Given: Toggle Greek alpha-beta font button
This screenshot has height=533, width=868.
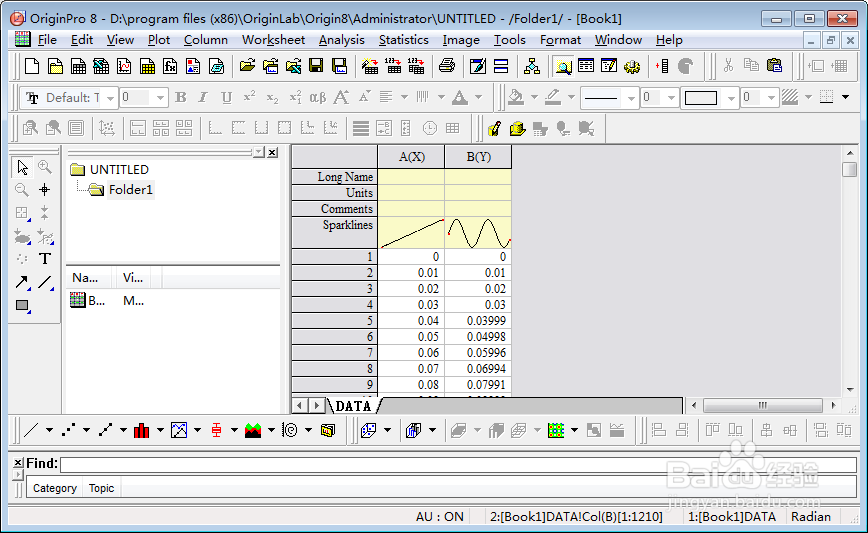Looking at the screenshot, I should [x=318, y=97].
